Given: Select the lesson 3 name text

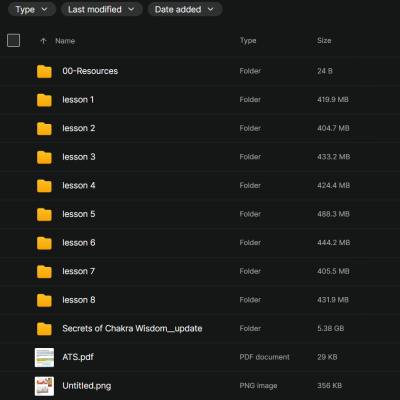Looking at the screenshot, I should (79, 157).
